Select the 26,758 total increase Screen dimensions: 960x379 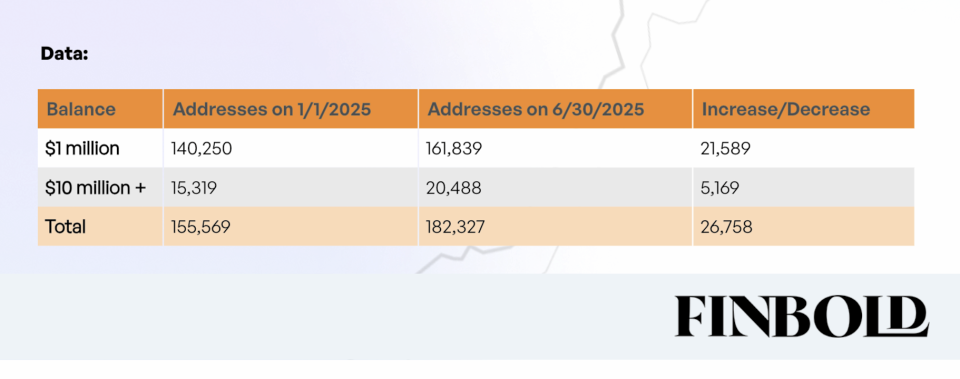tap(727, 227)
